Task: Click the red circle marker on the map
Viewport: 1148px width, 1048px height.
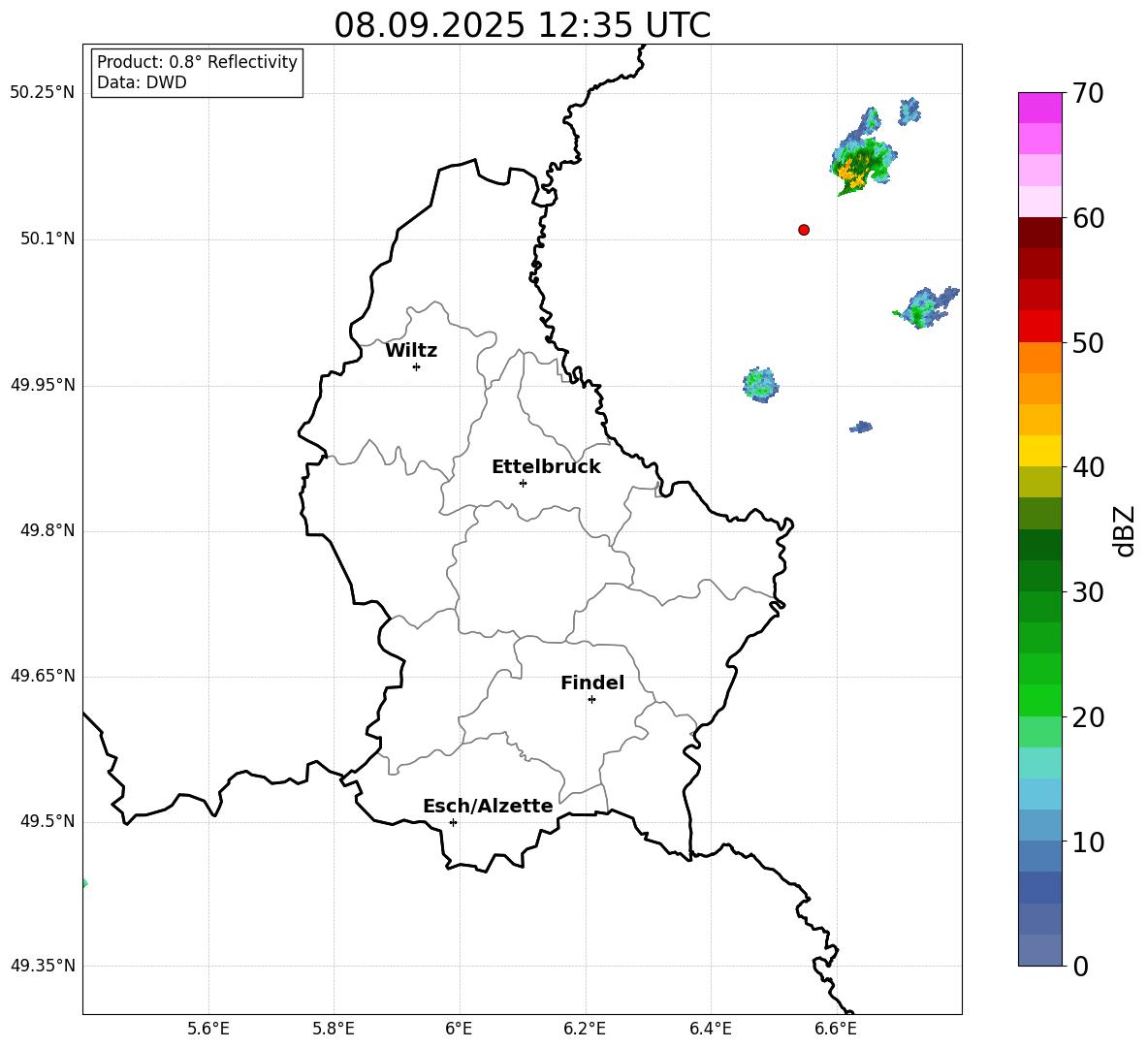Action: [x=804, y=230]
